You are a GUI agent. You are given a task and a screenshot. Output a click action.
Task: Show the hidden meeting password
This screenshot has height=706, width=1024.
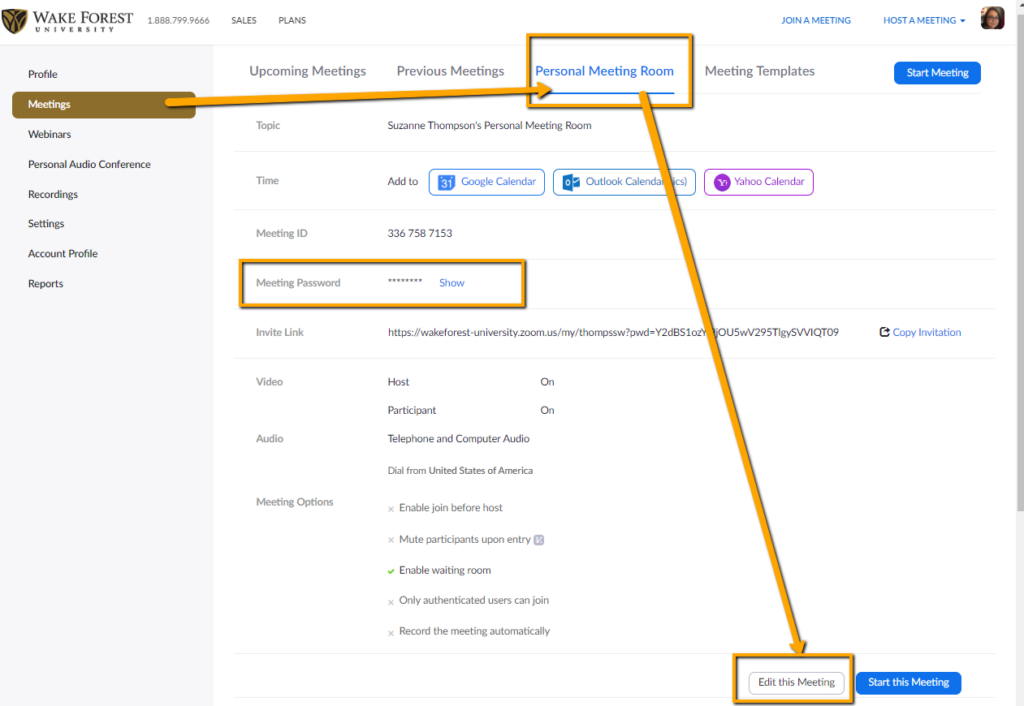(451, 282)
